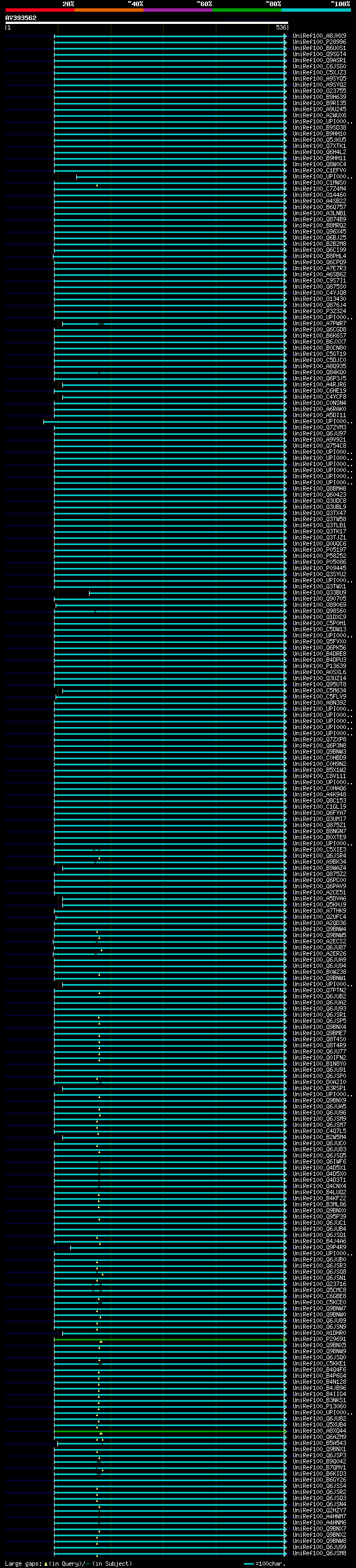Select the UniRef100_B9H639 label
This screenshot has width=356, height=1568.
(319, 97)
